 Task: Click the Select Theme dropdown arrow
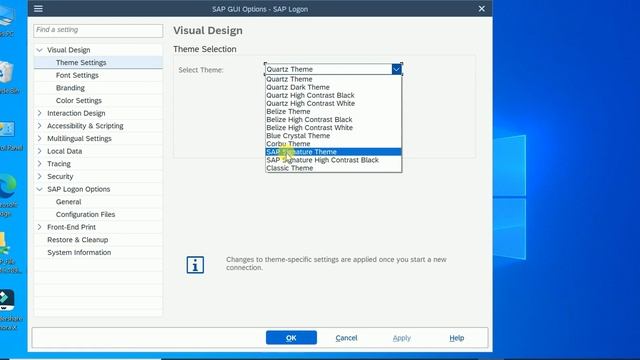pos(396,69)
